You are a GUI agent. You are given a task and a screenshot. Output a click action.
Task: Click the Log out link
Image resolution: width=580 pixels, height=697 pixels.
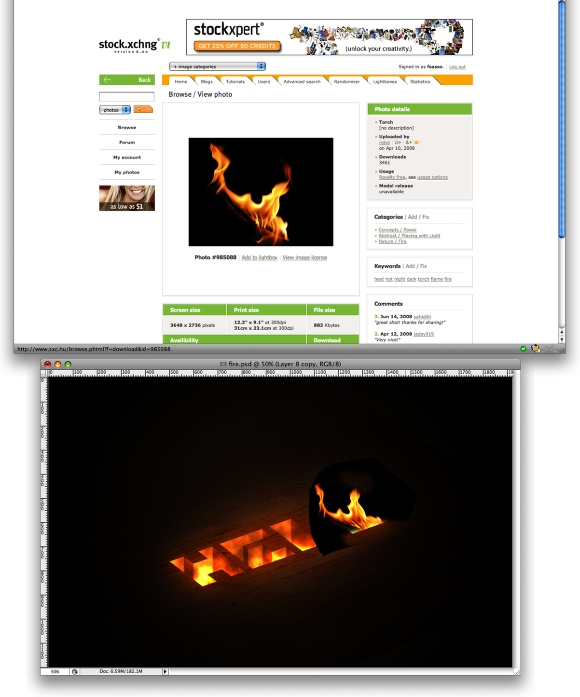pyautogui.click(x=457, y=67)
